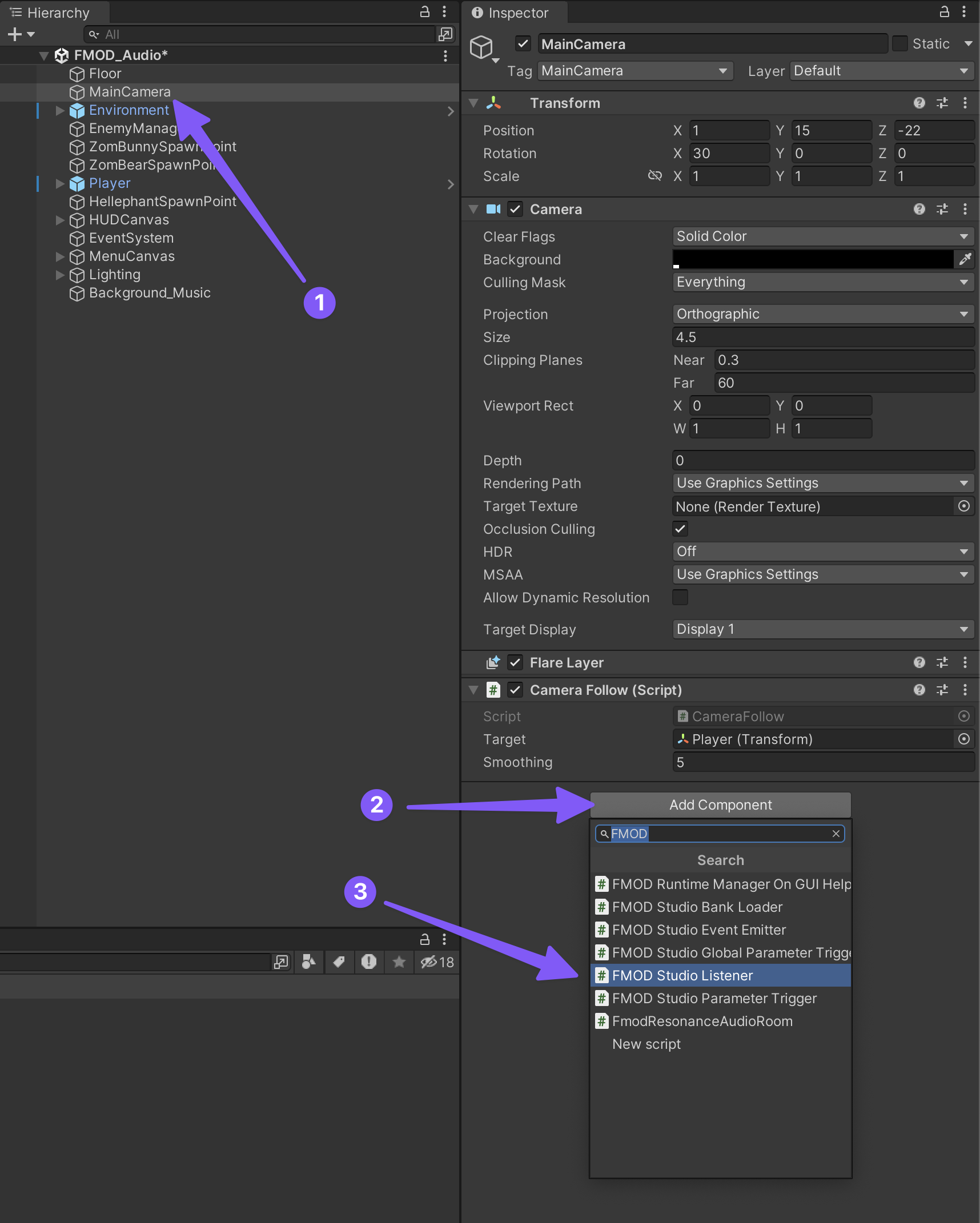
Task: Click Target Texture object picker circle
Action: pos(964,506)
